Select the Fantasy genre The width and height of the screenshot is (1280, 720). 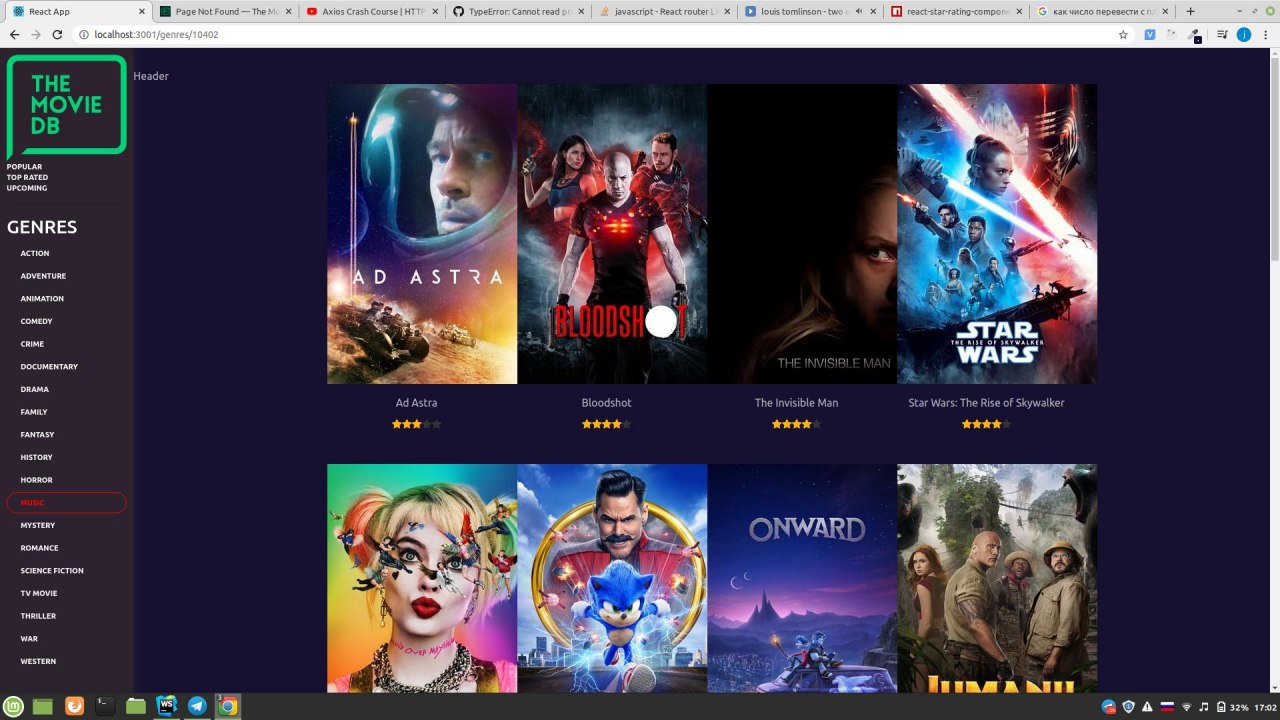(37, 435)
